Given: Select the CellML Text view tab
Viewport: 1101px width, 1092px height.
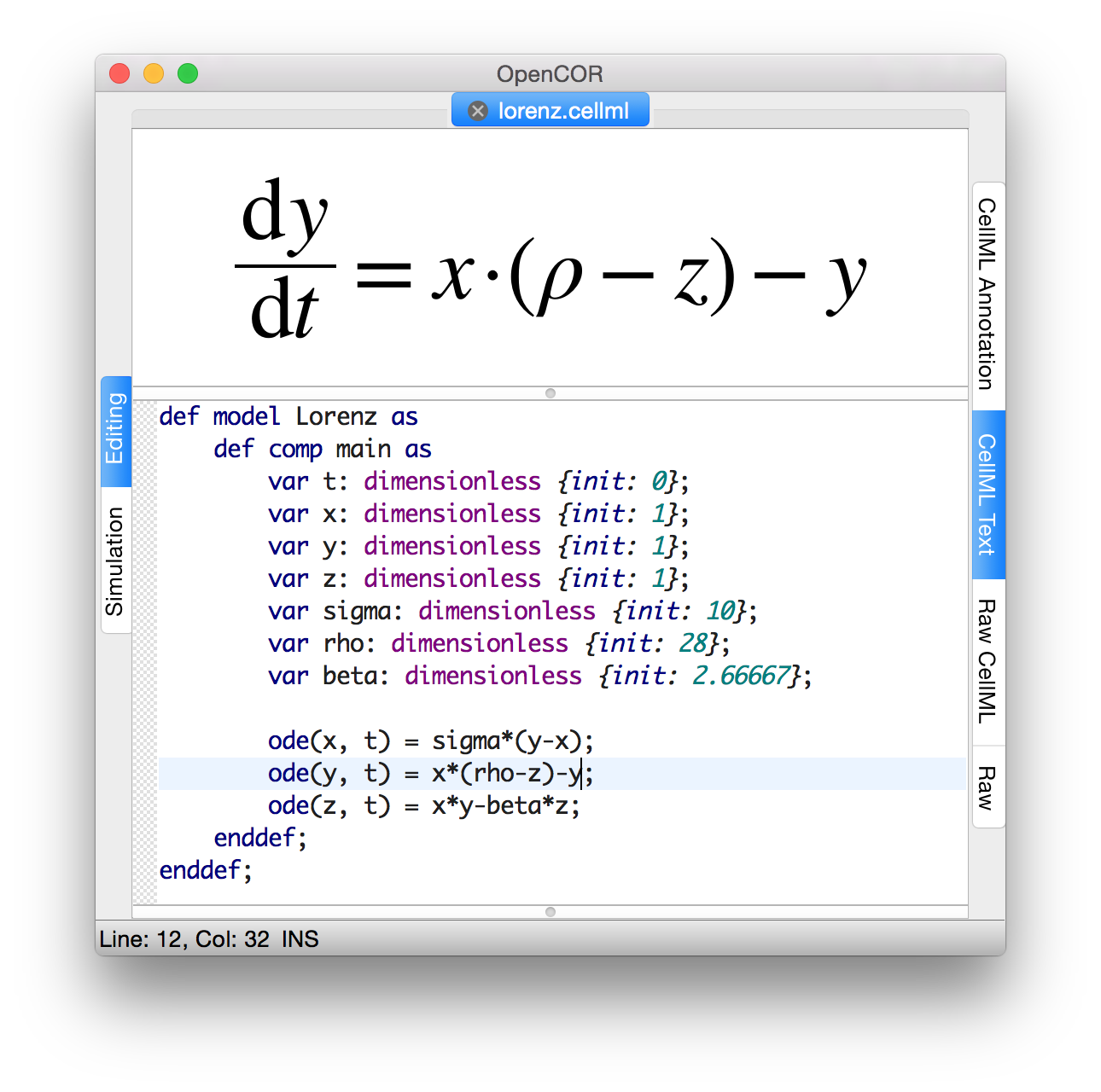Looking at the screenshot, I should click(x=988, y=495).
